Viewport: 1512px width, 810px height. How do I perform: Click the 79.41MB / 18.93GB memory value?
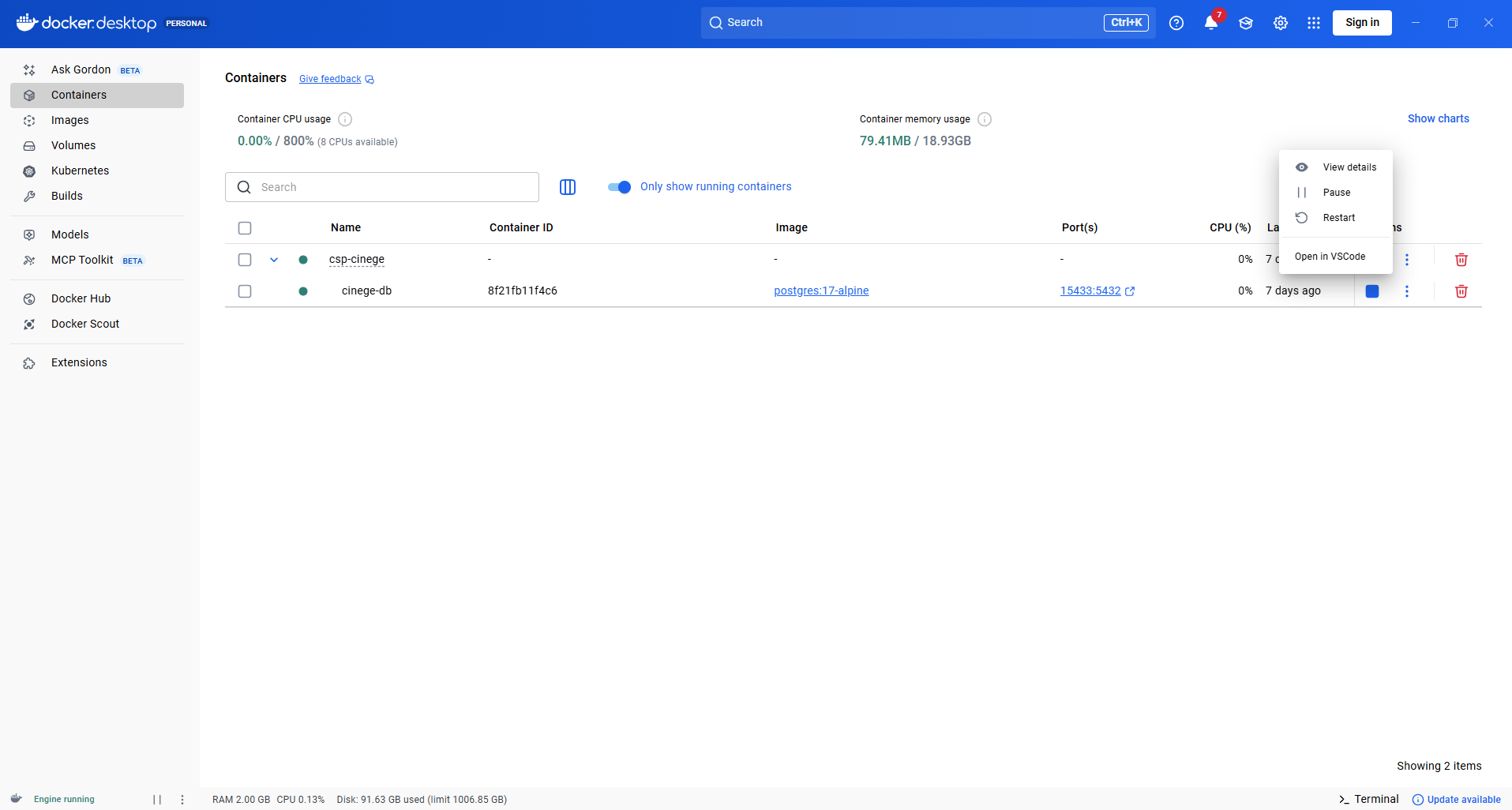coord(915,141)
